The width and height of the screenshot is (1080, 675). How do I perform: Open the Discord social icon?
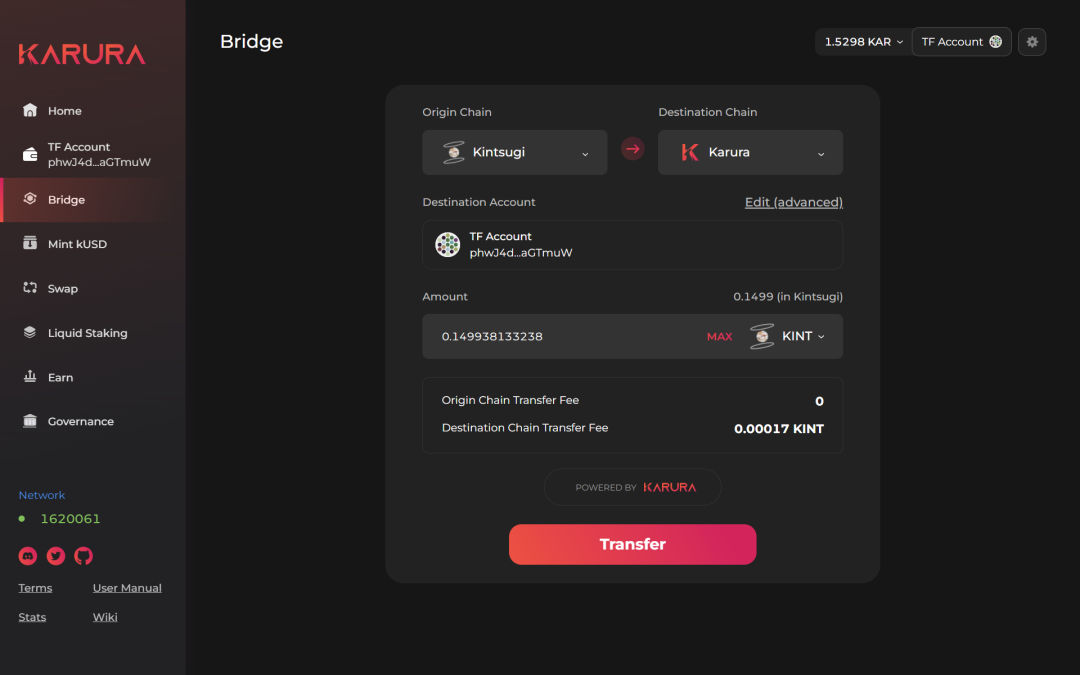pyautogui.click(x=28, y=555)
